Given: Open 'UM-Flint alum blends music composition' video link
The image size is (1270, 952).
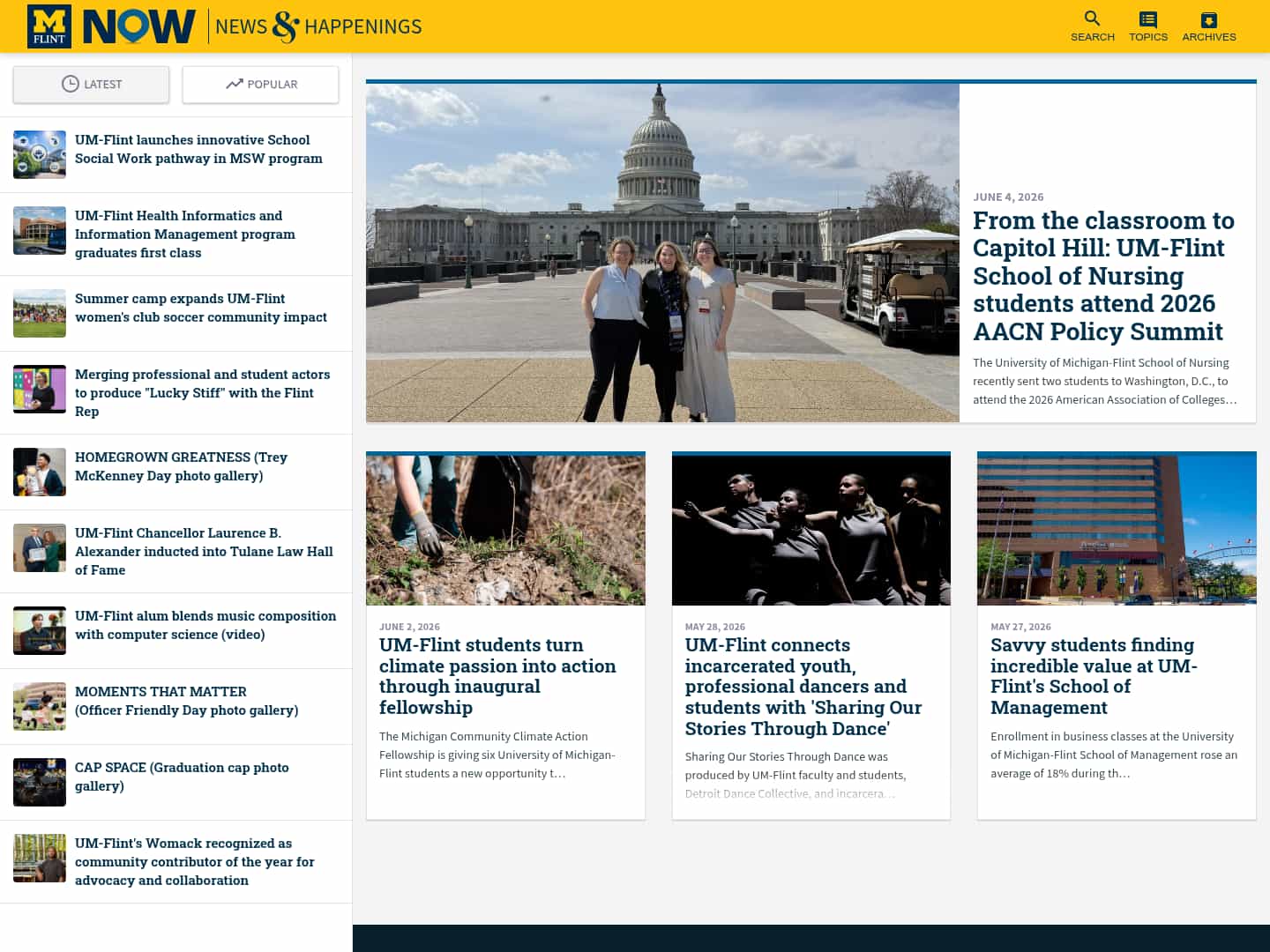Looking at the screenshot, I should tap(205, 625).
